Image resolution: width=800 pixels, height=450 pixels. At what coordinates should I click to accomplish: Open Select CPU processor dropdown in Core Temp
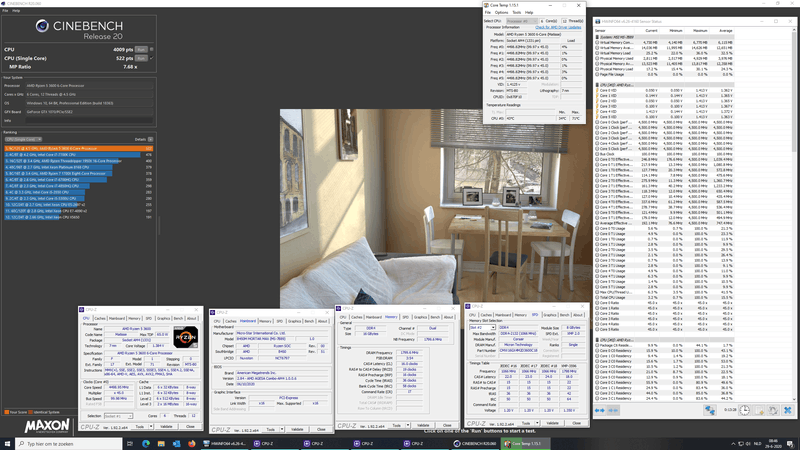click(522, 21)
